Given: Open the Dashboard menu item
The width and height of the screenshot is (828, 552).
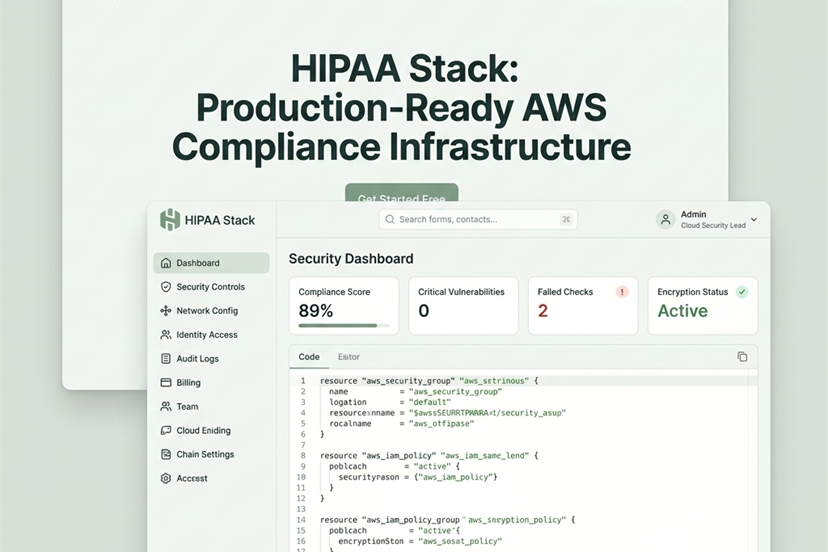Looking at the screenshot, I should [x=211, y=263].
